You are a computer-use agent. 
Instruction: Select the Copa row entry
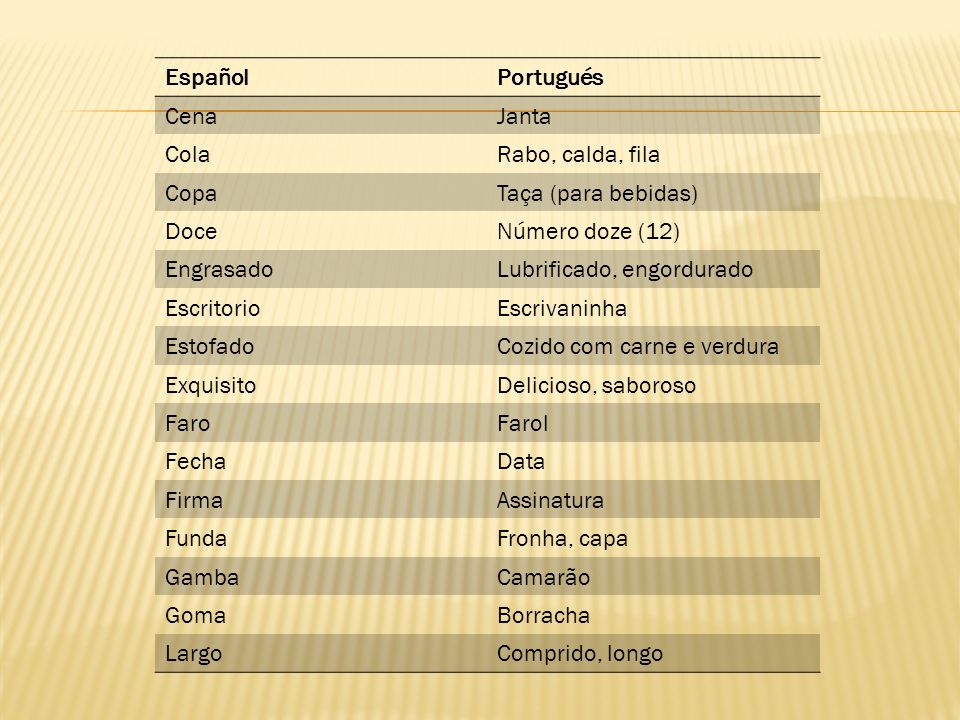point(191,193)
